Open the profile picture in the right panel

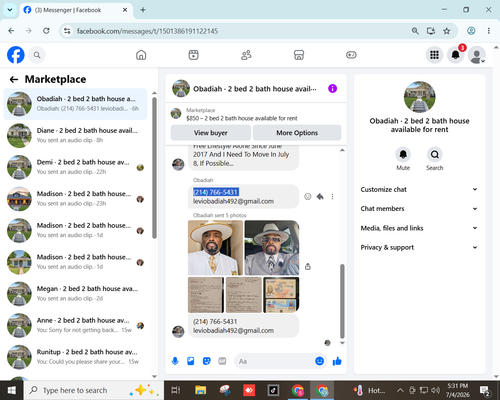419,97
